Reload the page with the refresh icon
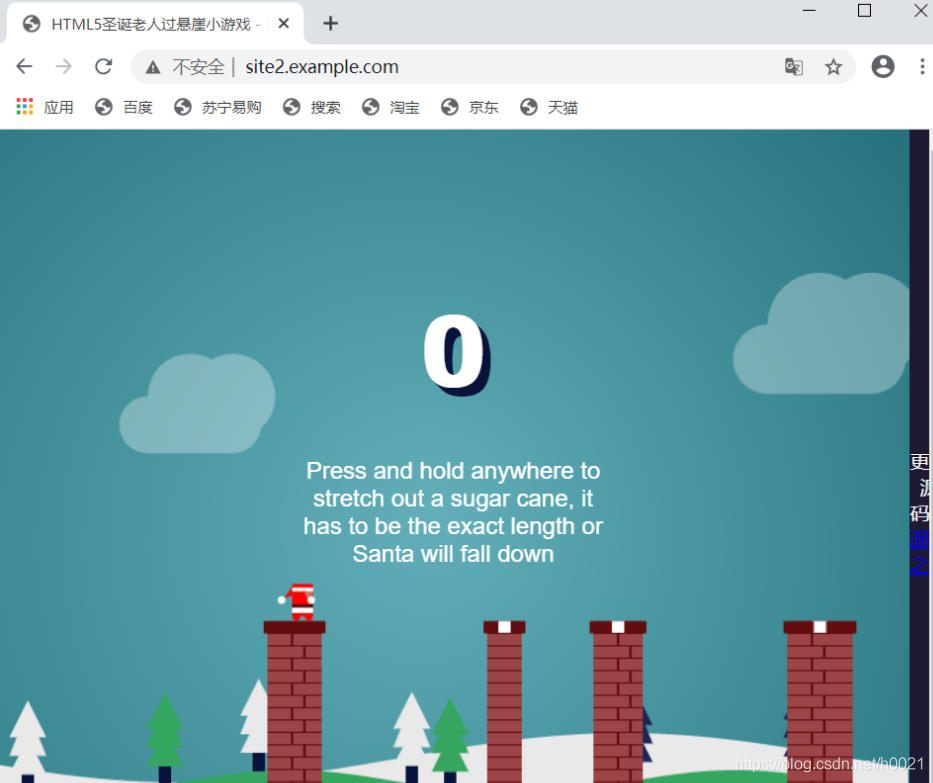The height and width of the screenshot is (783, 933). (x=104, y=67)
